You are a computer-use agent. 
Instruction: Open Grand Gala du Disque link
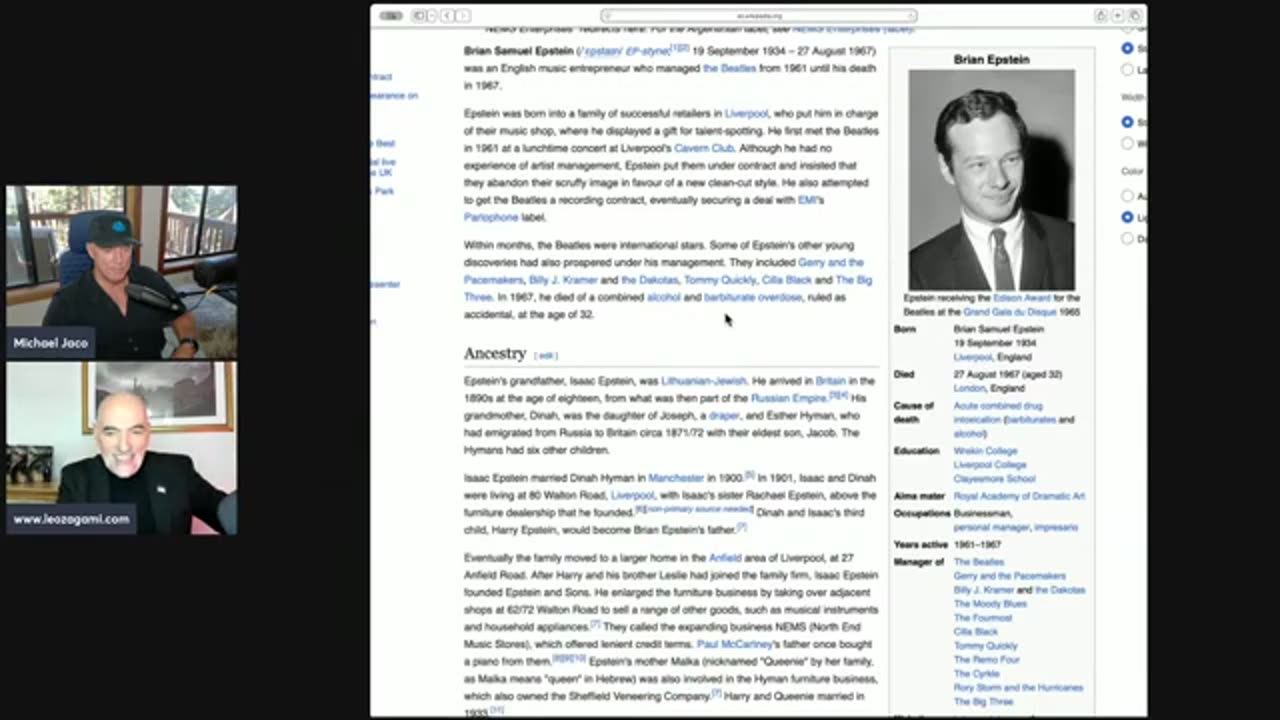click(1010, 312)
